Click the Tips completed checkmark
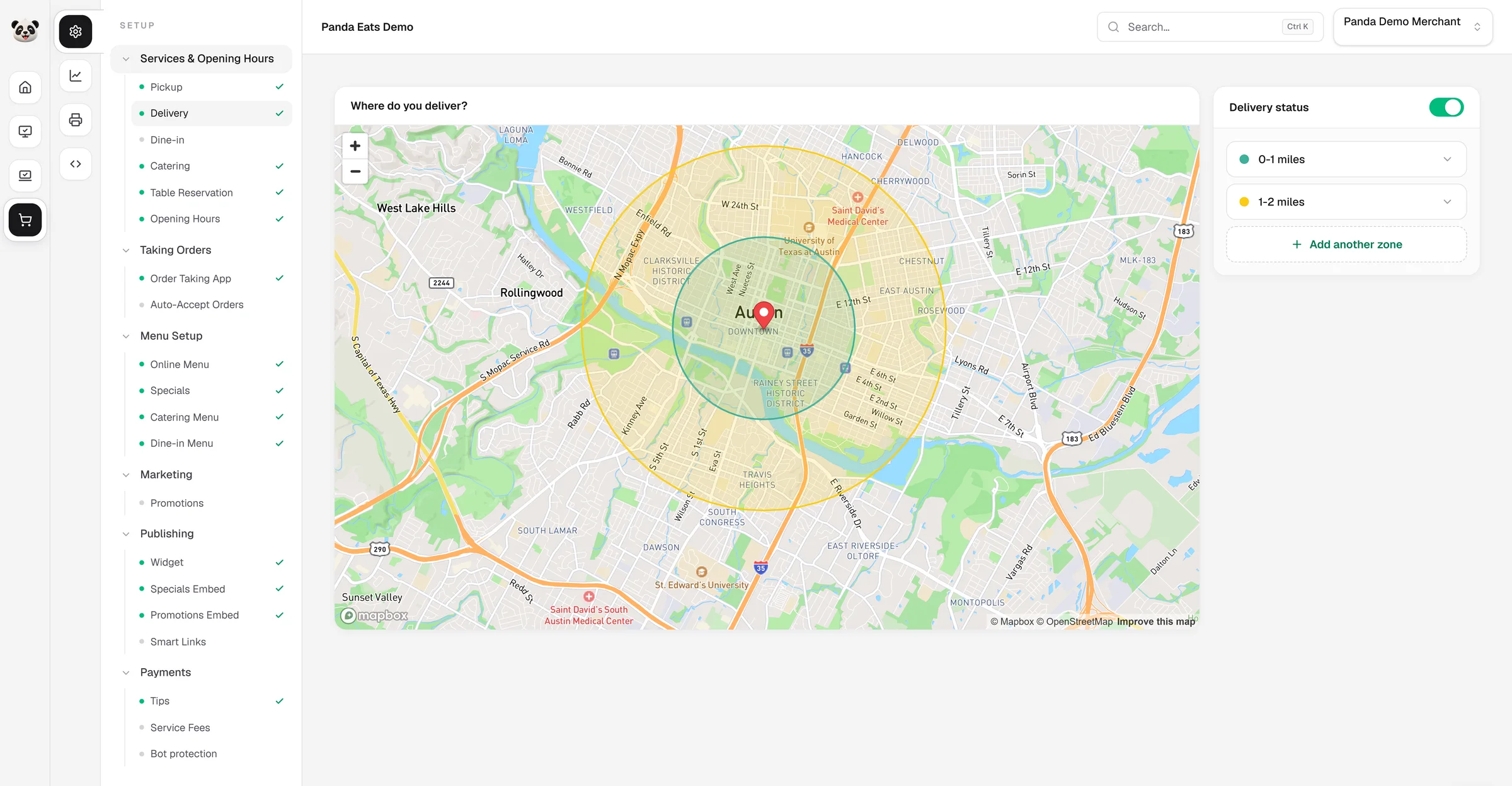Viewport: 1512px width, 786px height. (x=280, y=701)
